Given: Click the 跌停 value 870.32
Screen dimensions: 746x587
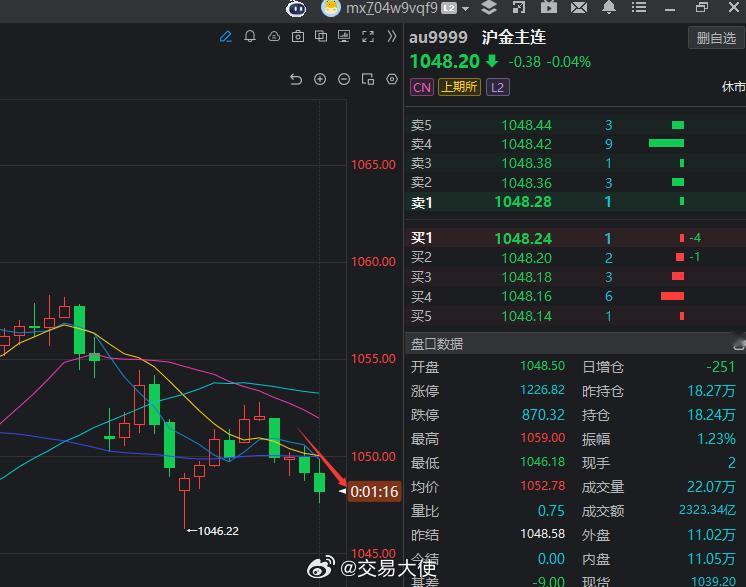Looking at the screenshot, I should pos(543,415).
